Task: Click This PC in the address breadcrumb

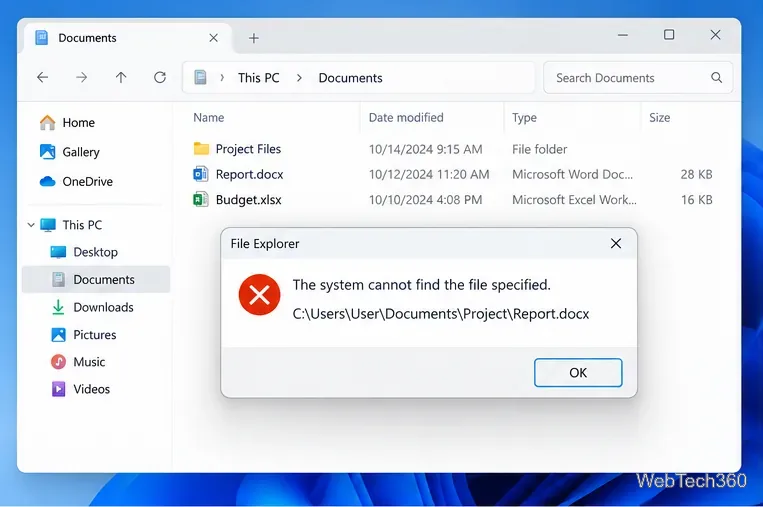Action: tap(258, 78)
